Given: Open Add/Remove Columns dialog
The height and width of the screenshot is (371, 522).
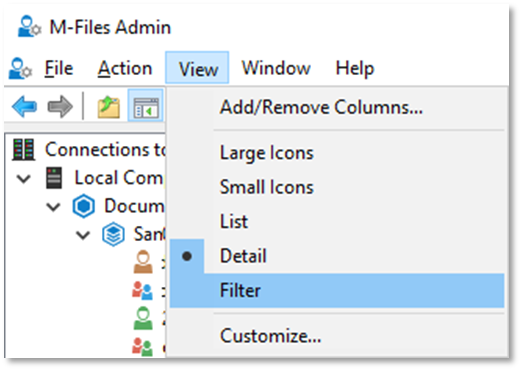Looking at the screenshot, I should [321, 107].
